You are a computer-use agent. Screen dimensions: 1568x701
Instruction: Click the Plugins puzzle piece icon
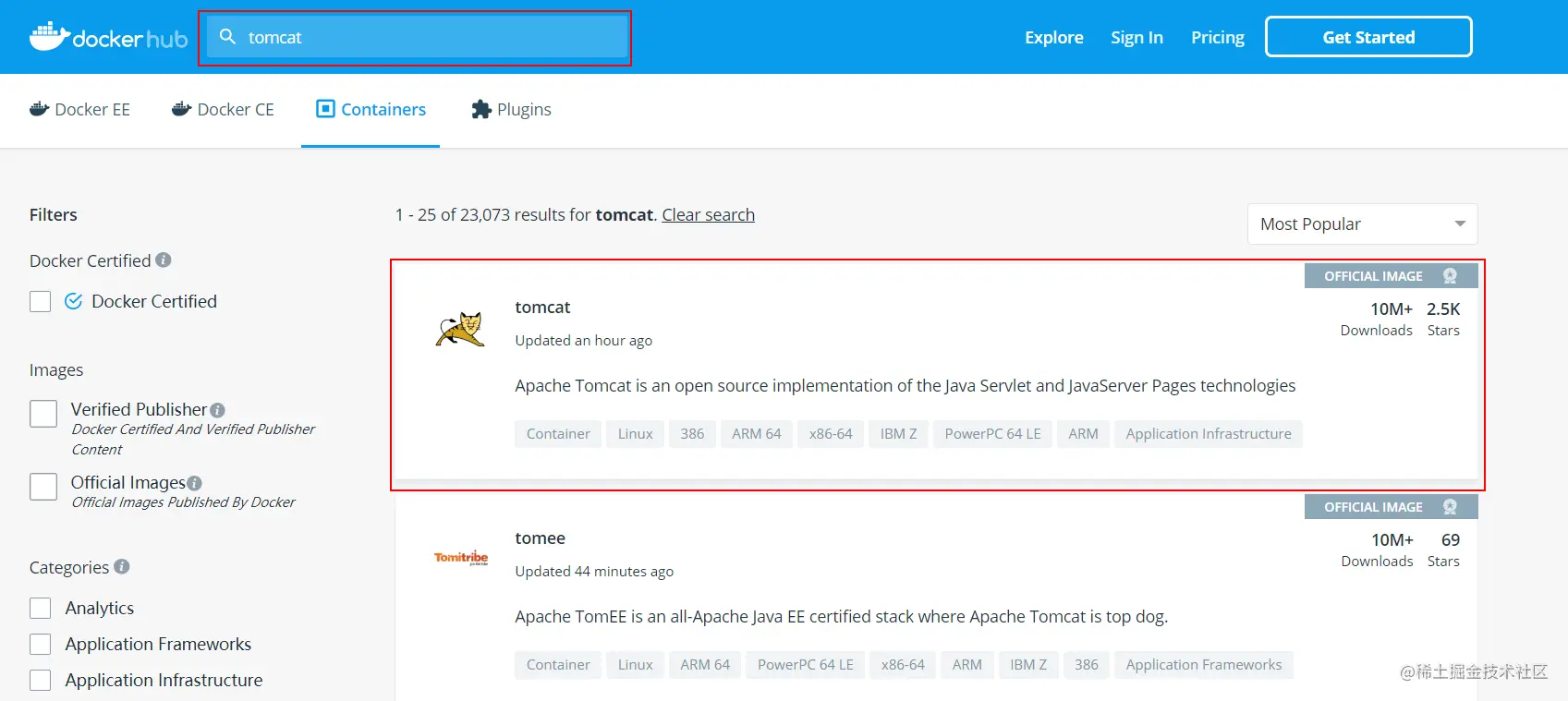coord(480,109)
